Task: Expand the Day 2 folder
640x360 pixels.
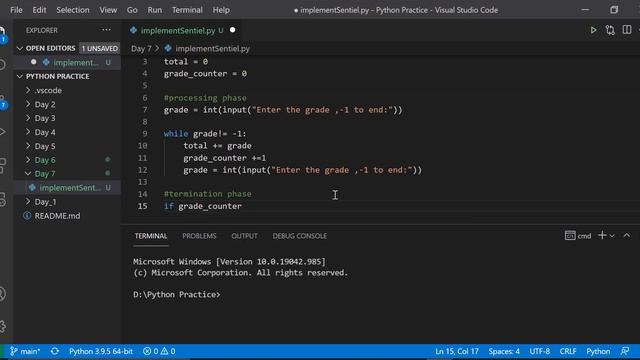Action: (x=28, y=104)
